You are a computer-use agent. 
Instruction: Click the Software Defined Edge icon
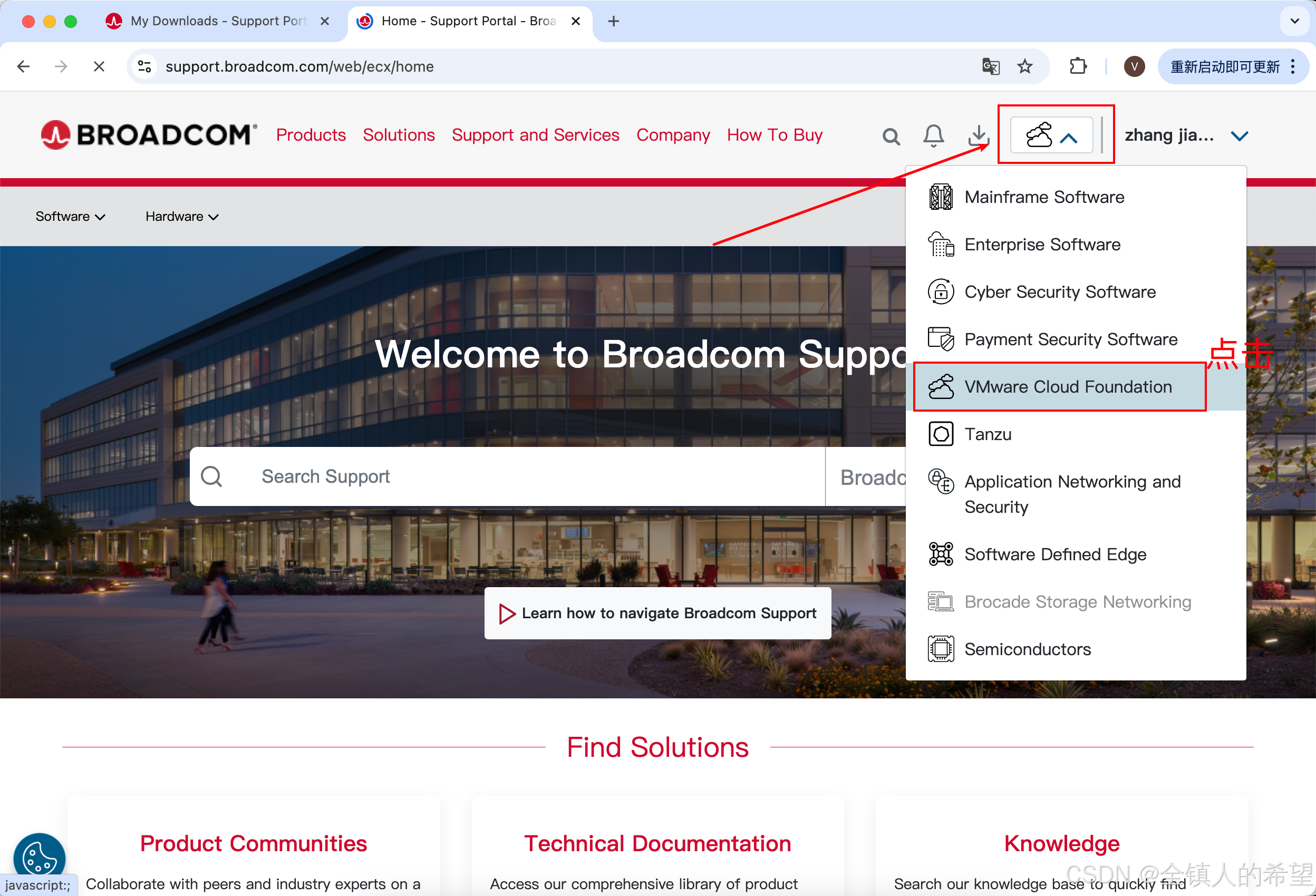click(941, 554)
